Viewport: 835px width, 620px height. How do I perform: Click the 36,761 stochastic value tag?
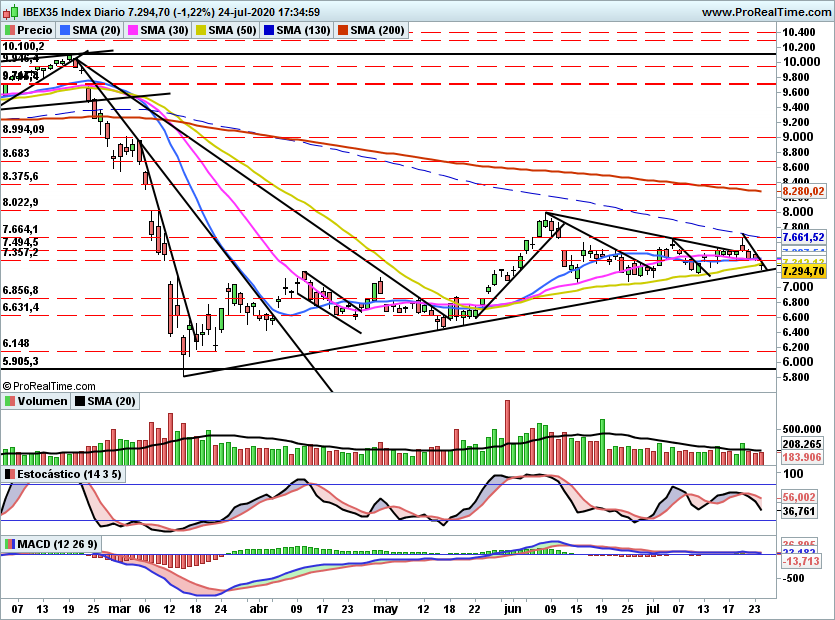798,511
